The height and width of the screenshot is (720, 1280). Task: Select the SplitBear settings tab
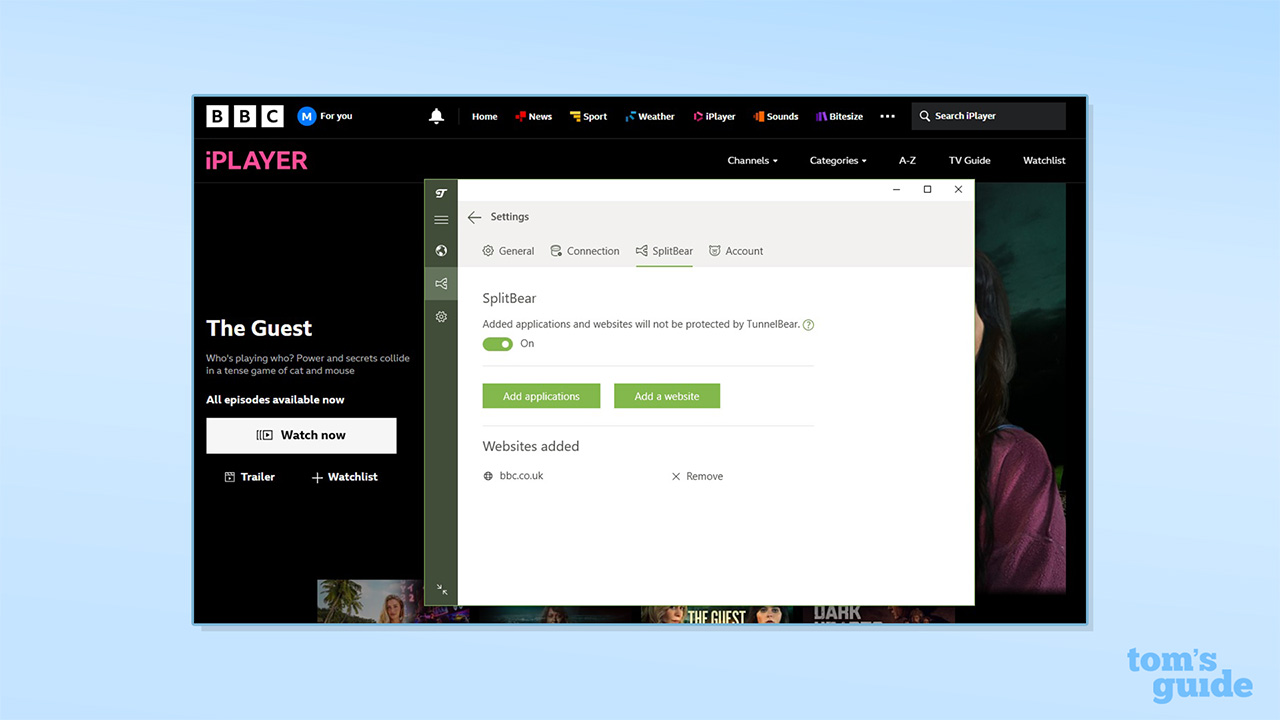click(x=664, y=251)
